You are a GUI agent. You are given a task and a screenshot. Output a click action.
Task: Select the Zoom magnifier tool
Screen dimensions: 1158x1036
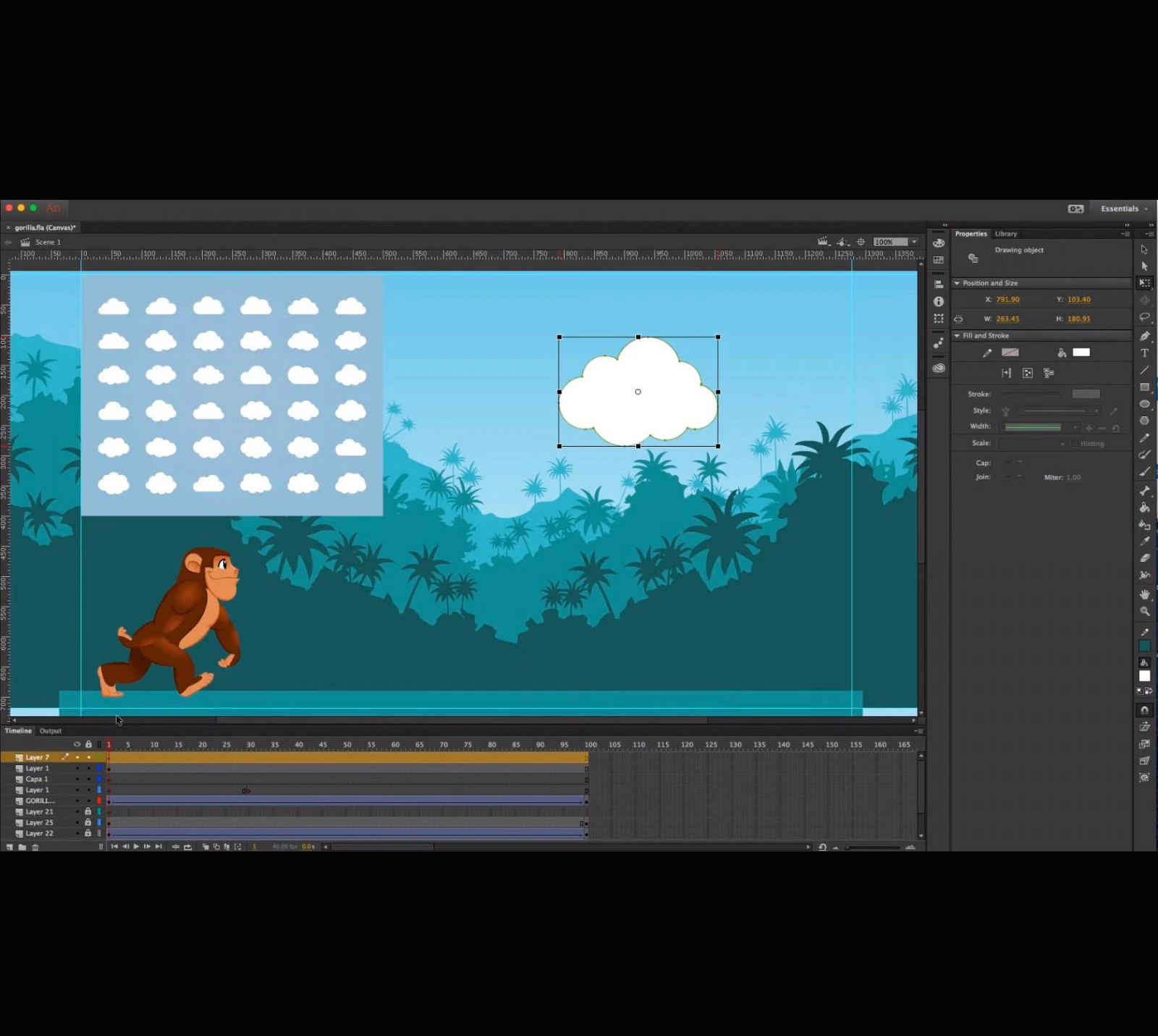(x=1144, y=612)
